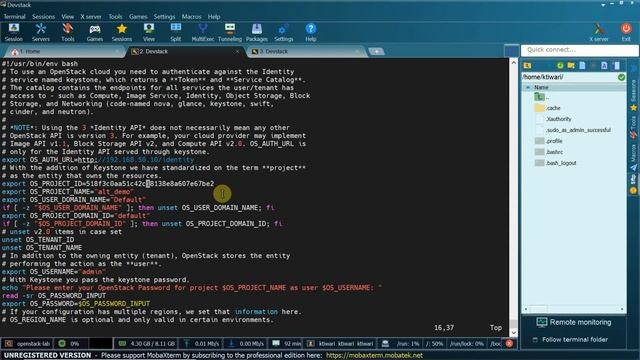Select the .sudo_as_admin_successful file
The height and width of the screenshot is (360, 640).
point(573,130)
